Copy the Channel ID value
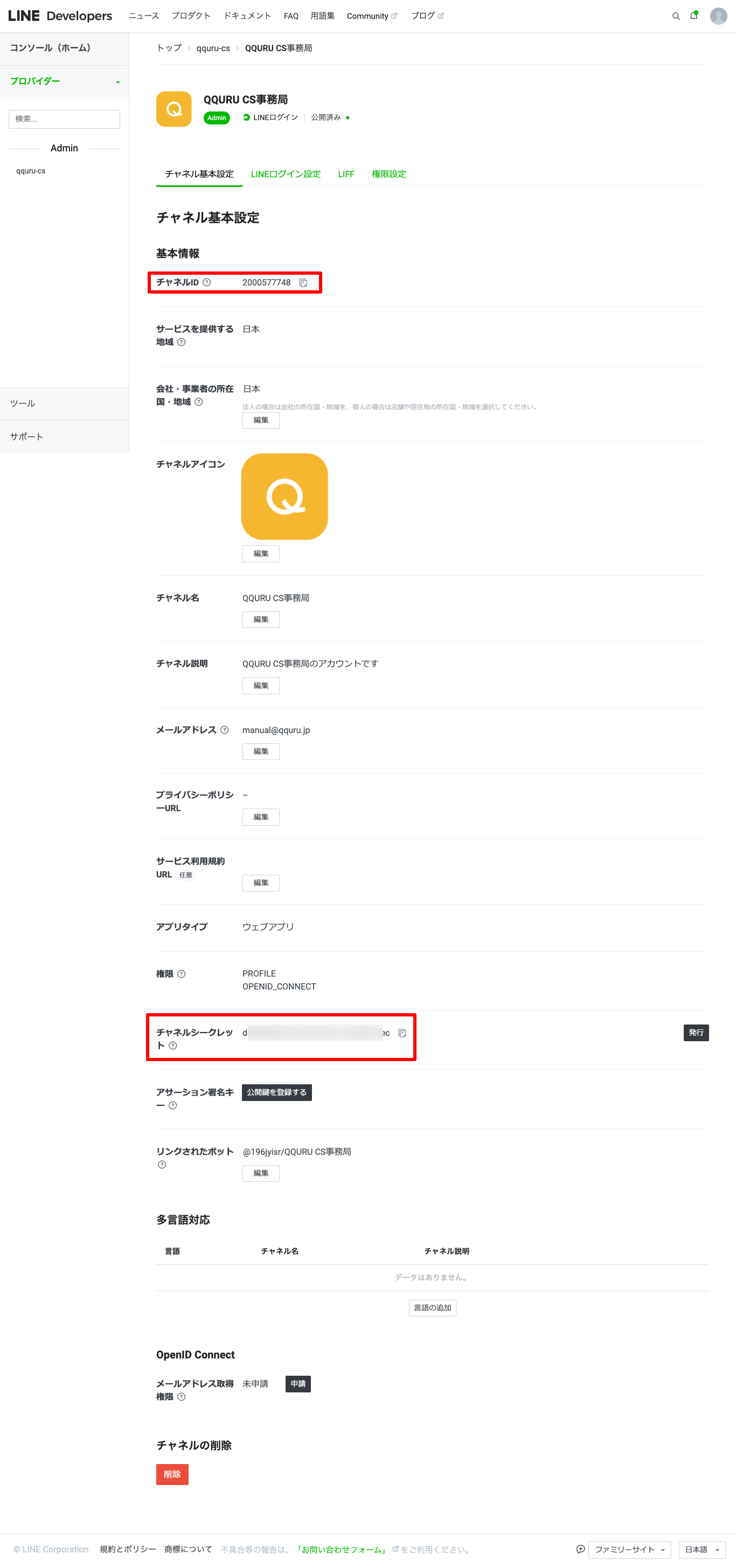 point(303,282)
